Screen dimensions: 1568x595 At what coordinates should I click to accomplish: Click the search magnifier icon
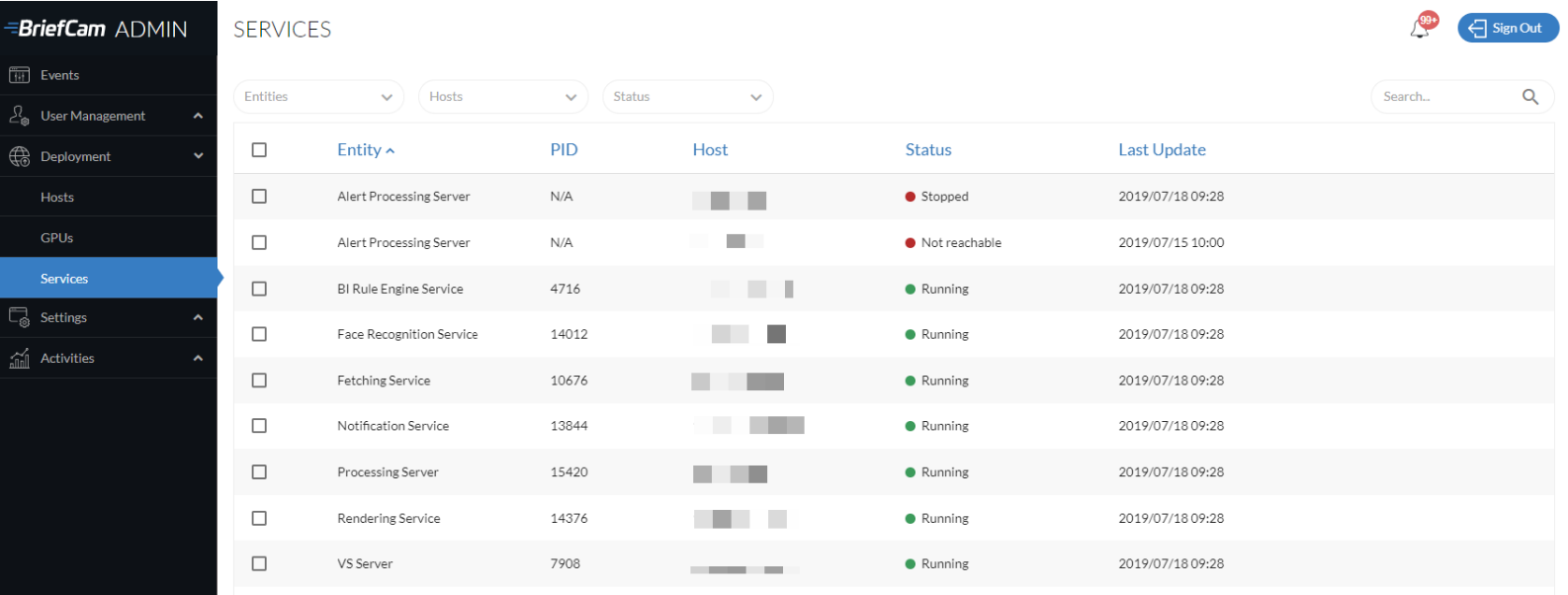(x=1530, y=97)
